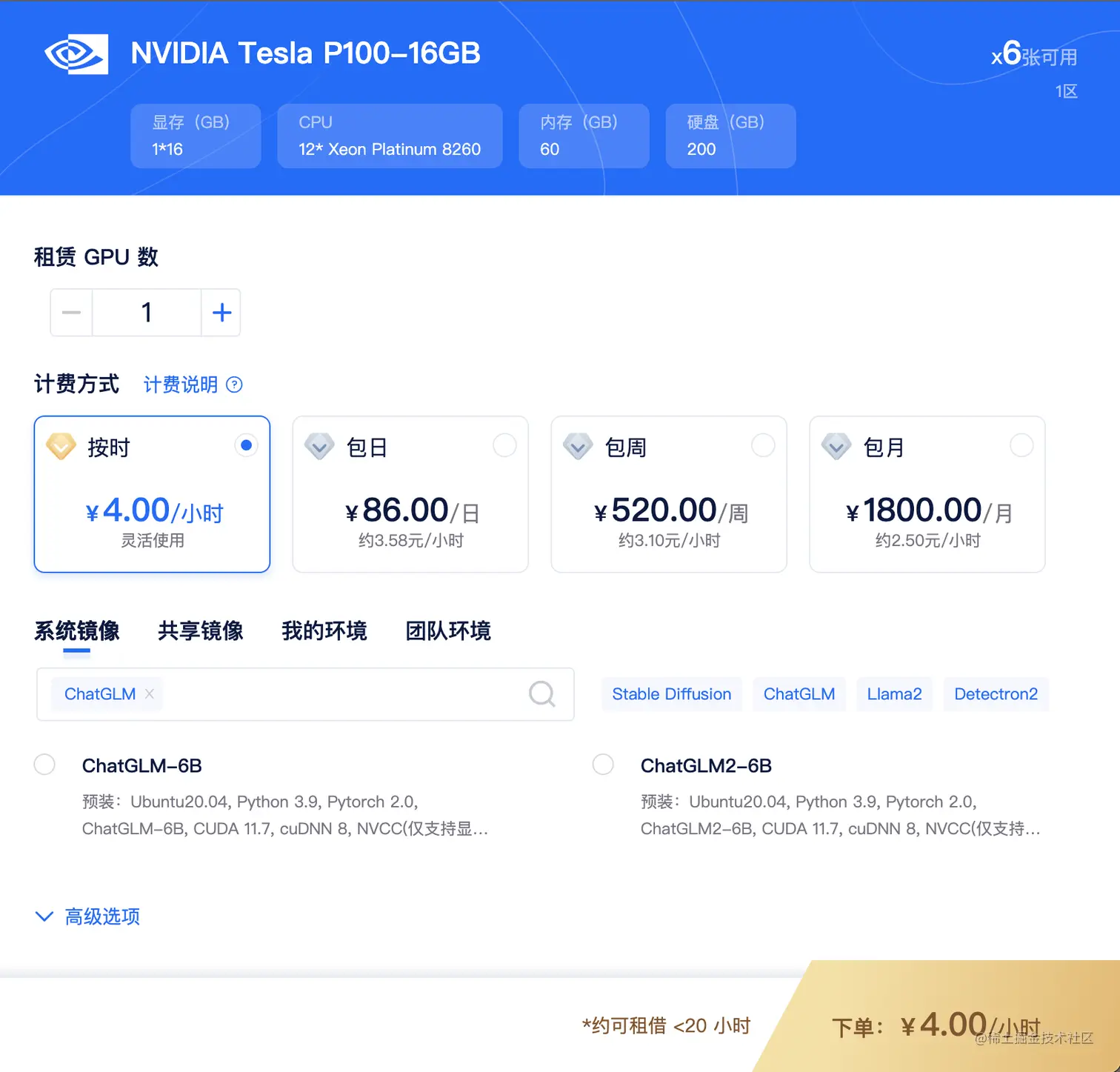1120x1072 pixels.
Task: Open the 团队环境 tab
Action: (448, 630)
